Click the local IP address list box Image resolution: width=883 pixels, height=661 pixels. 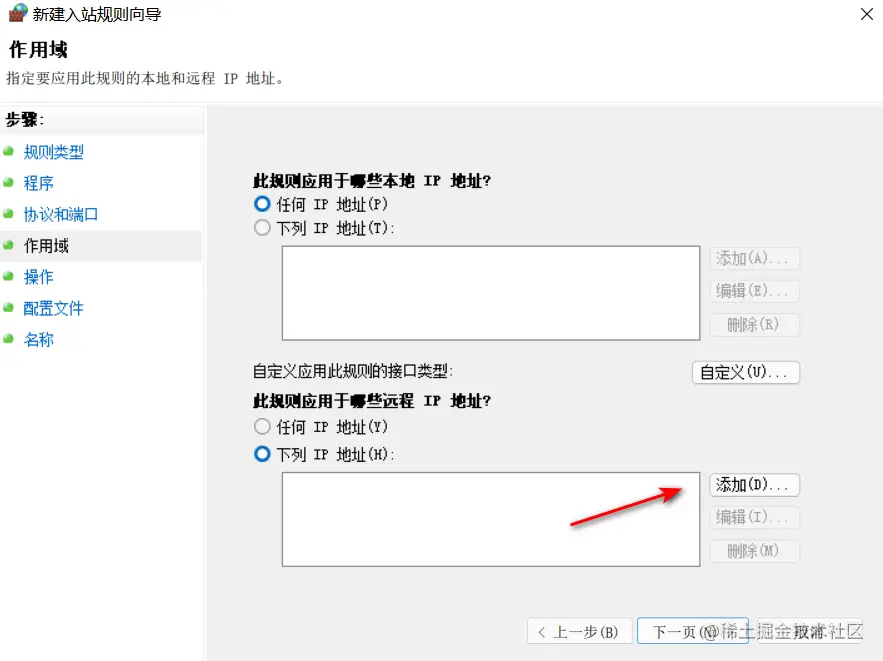(x=490, y=293)
